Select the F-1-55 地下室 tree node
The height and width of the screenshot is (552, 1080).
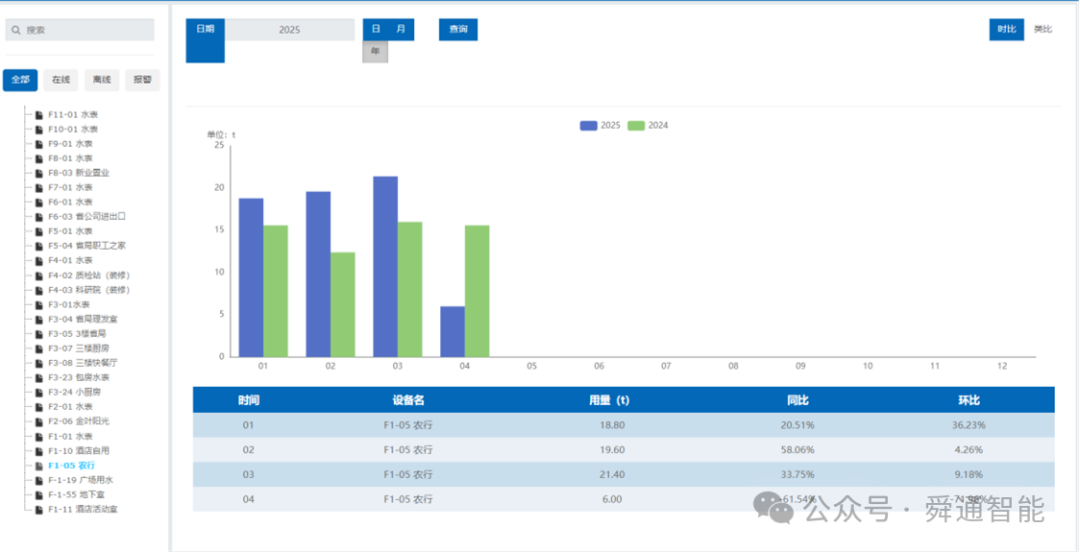pos(76,495)
